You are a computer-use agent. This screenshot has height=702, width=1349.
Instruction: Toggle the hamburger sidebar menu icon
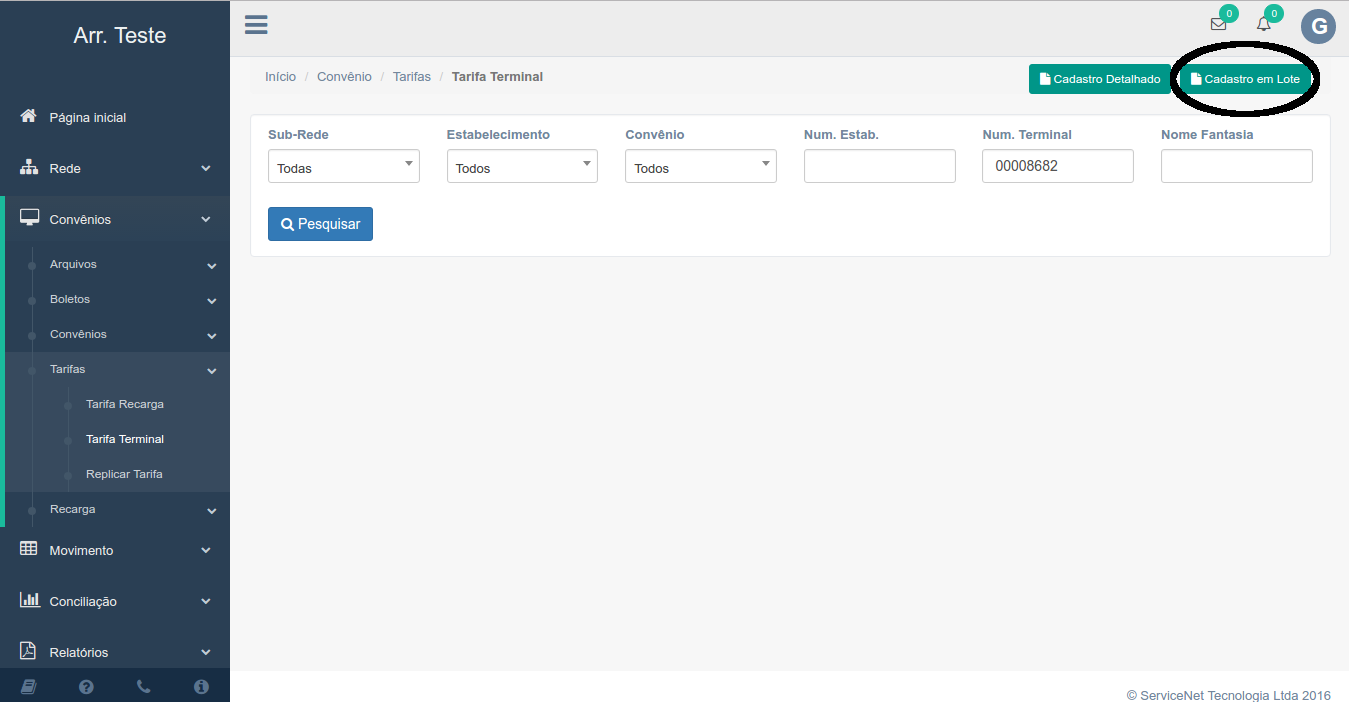[x=256, y=25]
